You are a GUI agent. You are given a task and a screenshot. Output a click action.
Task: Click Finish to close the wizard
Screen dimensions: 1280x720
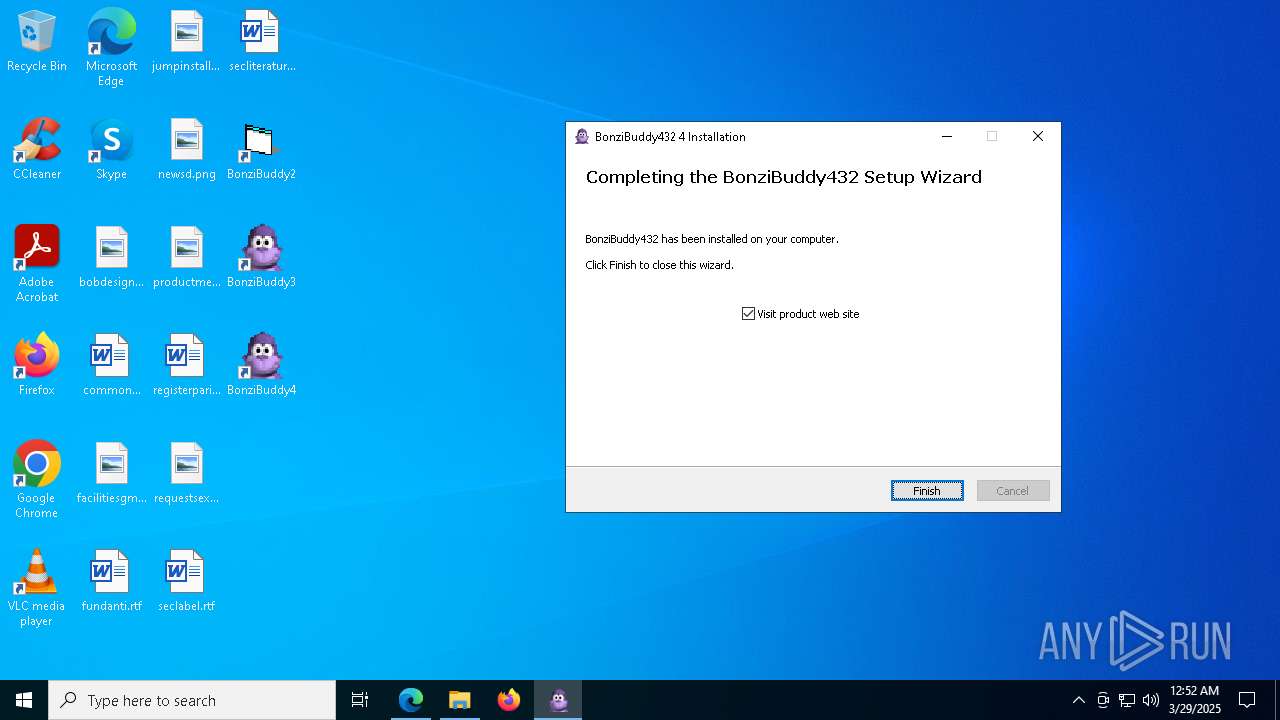click(927, 491)
